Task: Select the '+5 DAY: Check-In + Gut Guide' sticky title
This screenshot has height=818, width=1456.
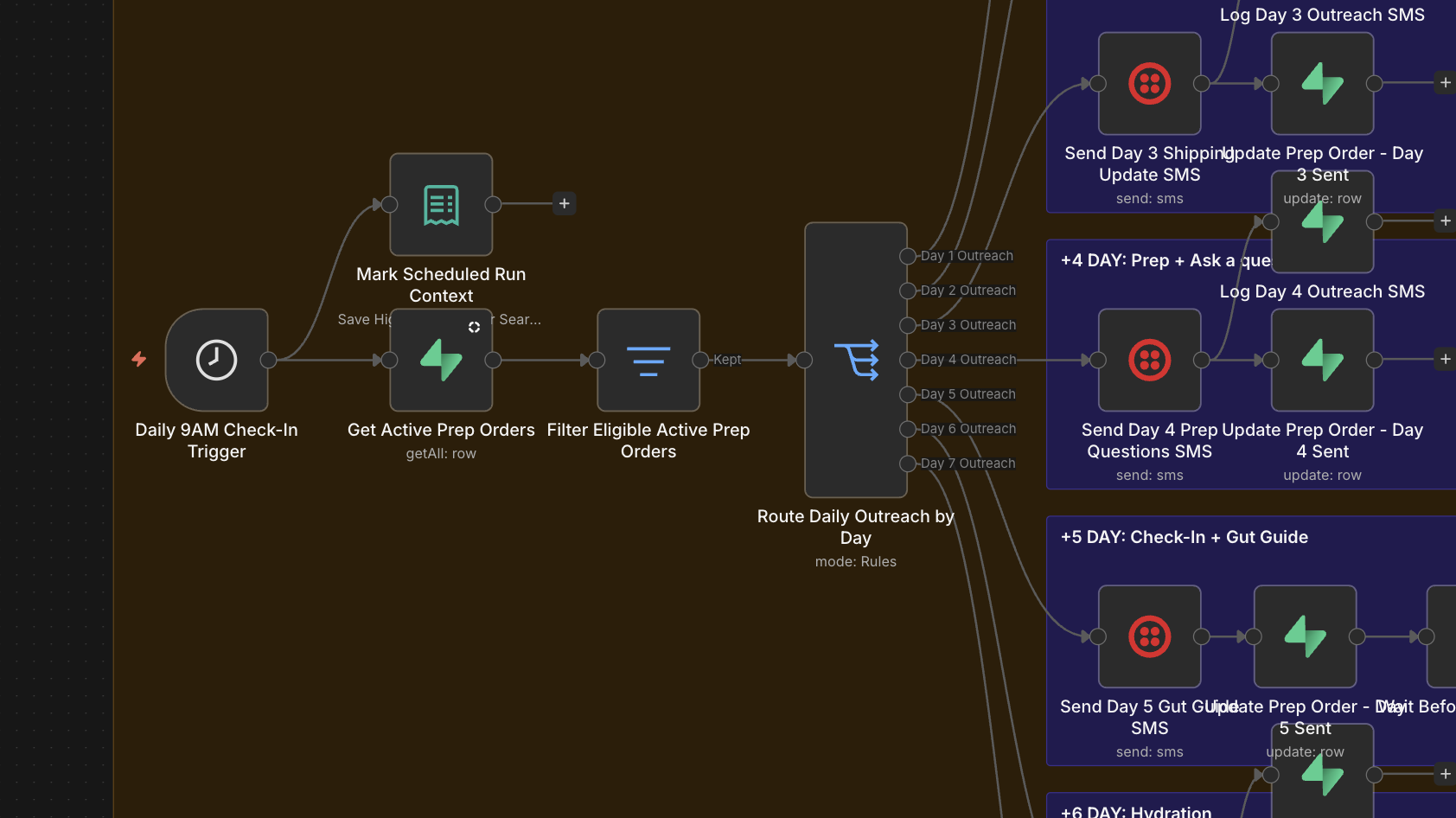Action: (x=1185, y=537)
